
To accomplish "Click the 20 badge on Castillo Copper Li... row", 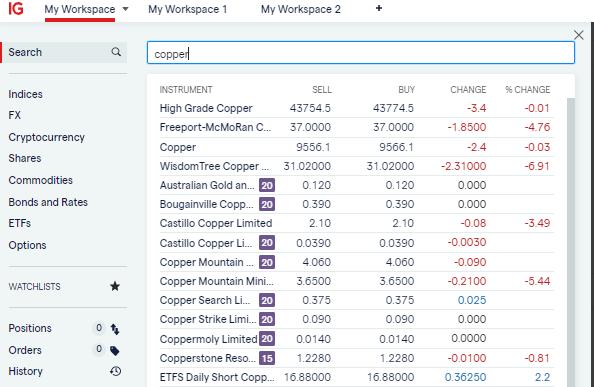I will pos(267,243).
